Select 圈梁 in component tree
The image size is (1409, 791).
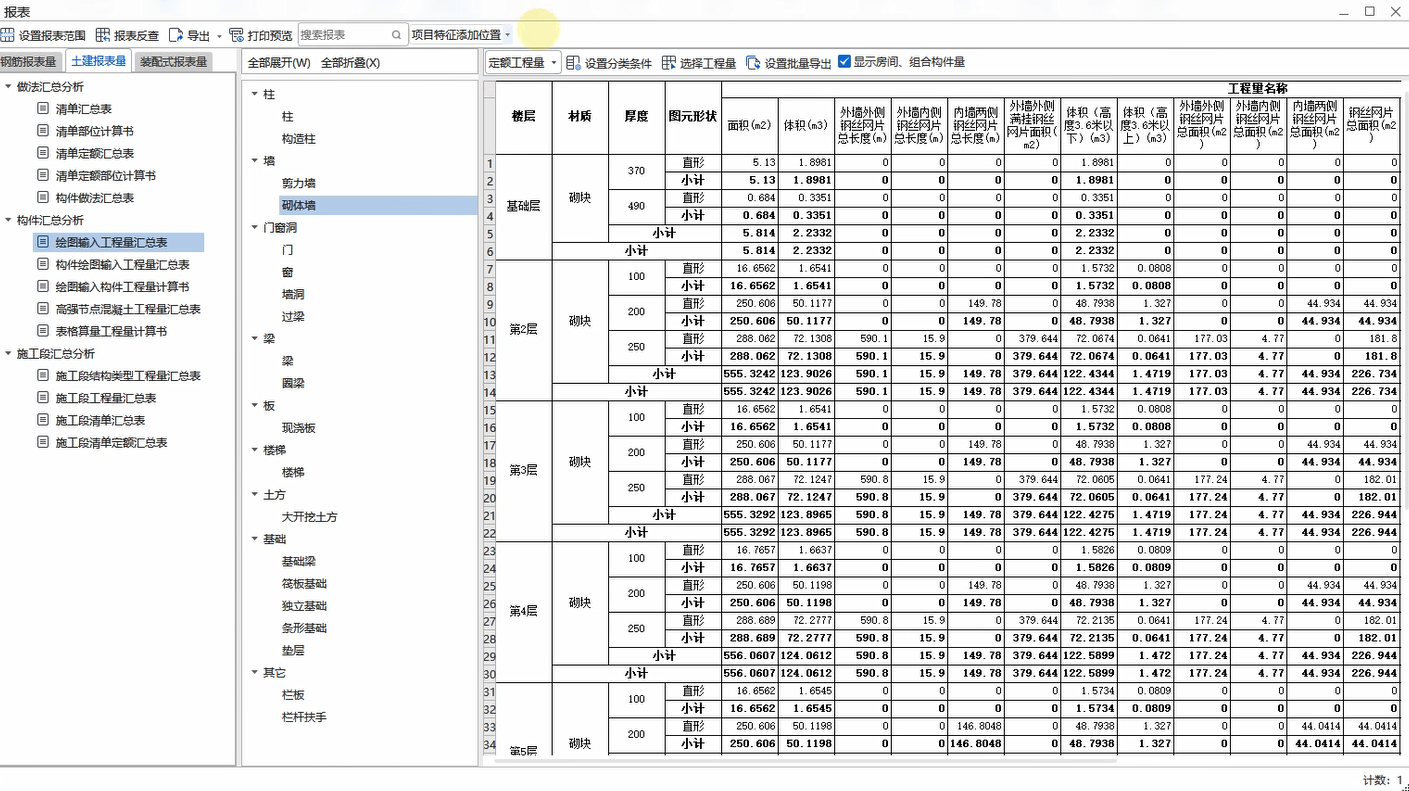coord(293,383)
